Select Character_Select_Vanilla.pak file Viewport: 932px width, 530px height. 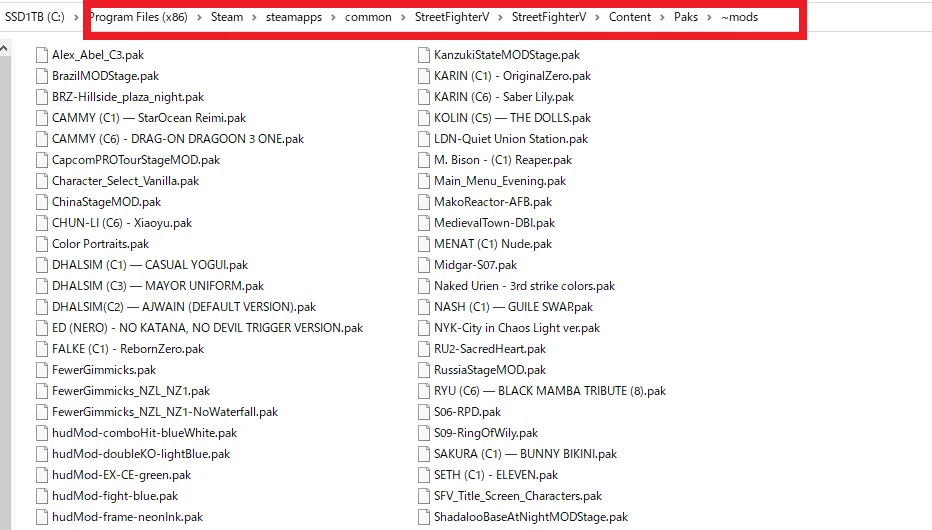(117, 181)
